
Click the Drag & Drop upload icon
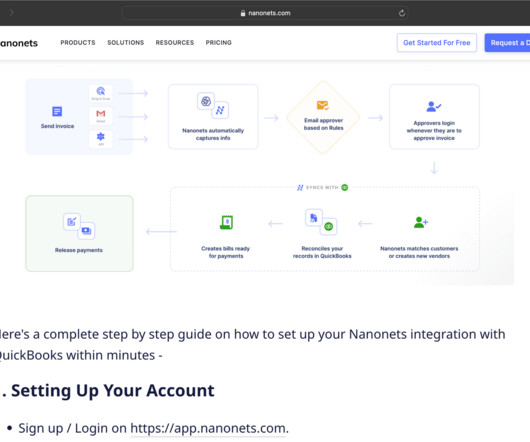pos(101,91)
